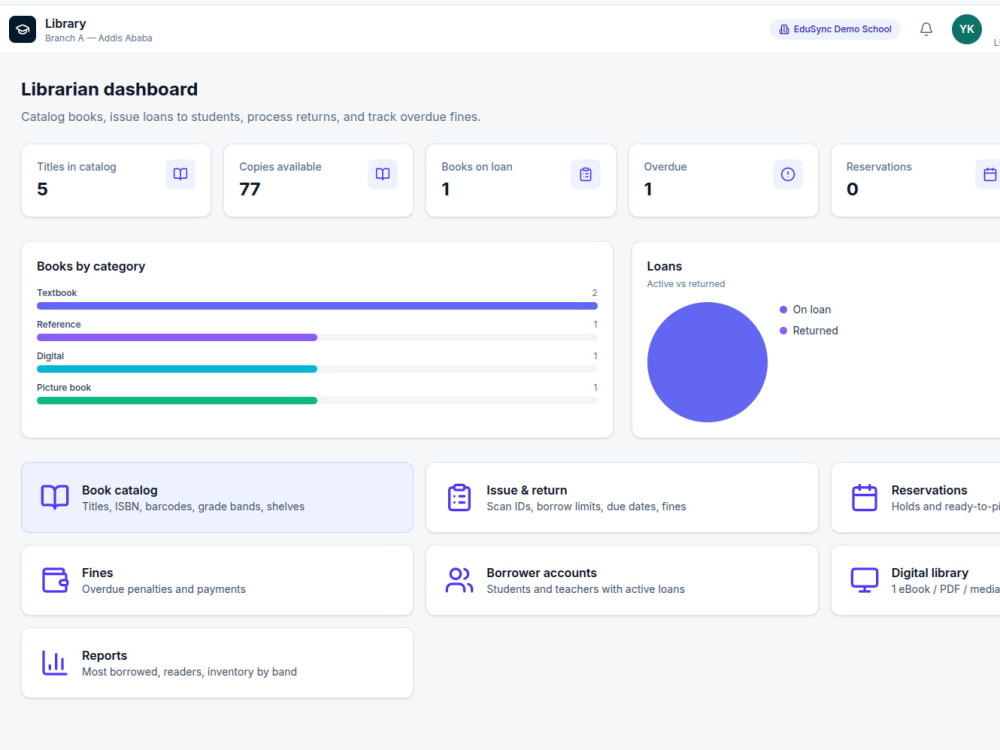Open the notifications bell
Viewport: 1000px width, 750px height.
coord(926,29)
